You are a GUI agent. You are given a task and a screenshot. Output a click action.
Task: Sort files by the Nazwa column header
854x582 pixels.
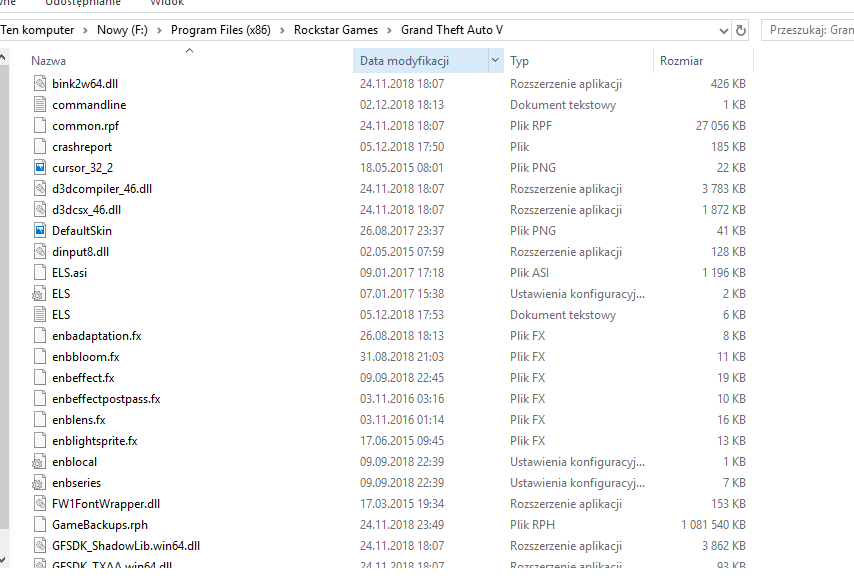pyautogui.click(x=48, y=61)
